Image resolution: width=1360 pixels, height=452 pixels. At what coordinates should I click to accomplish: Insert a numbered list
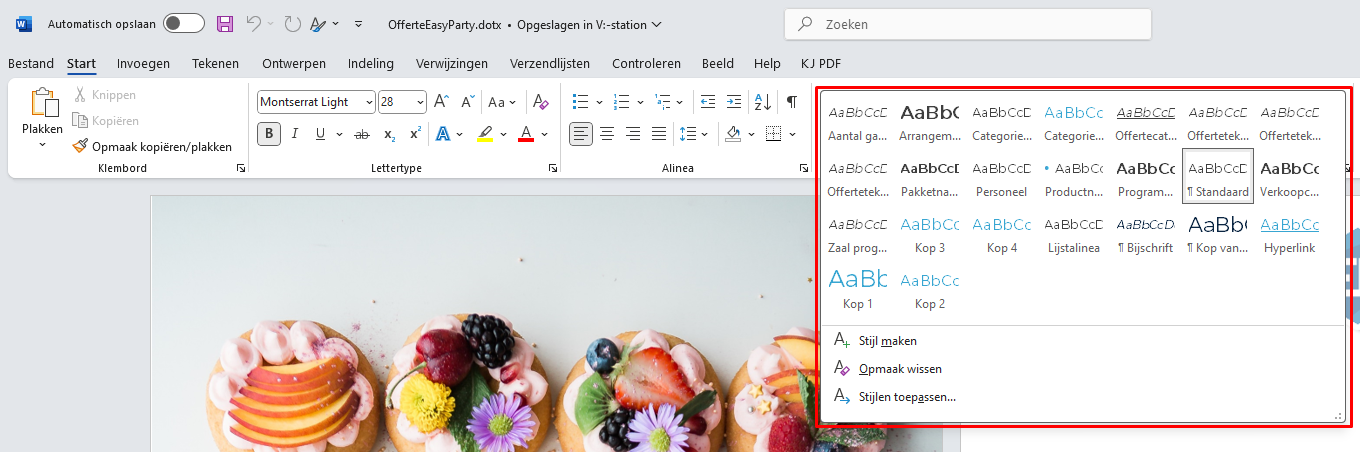621,102
